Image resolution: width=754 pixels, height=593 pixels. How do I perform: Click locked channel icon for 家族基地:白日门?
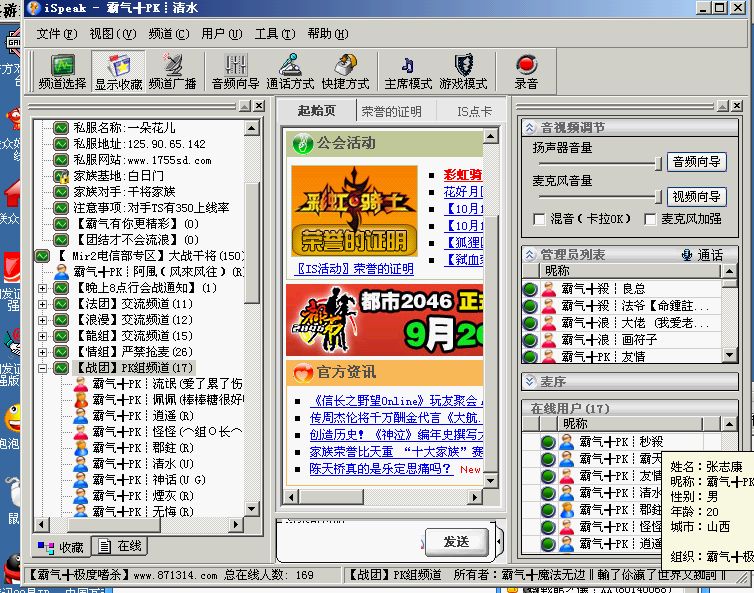(x=61, y=176)
